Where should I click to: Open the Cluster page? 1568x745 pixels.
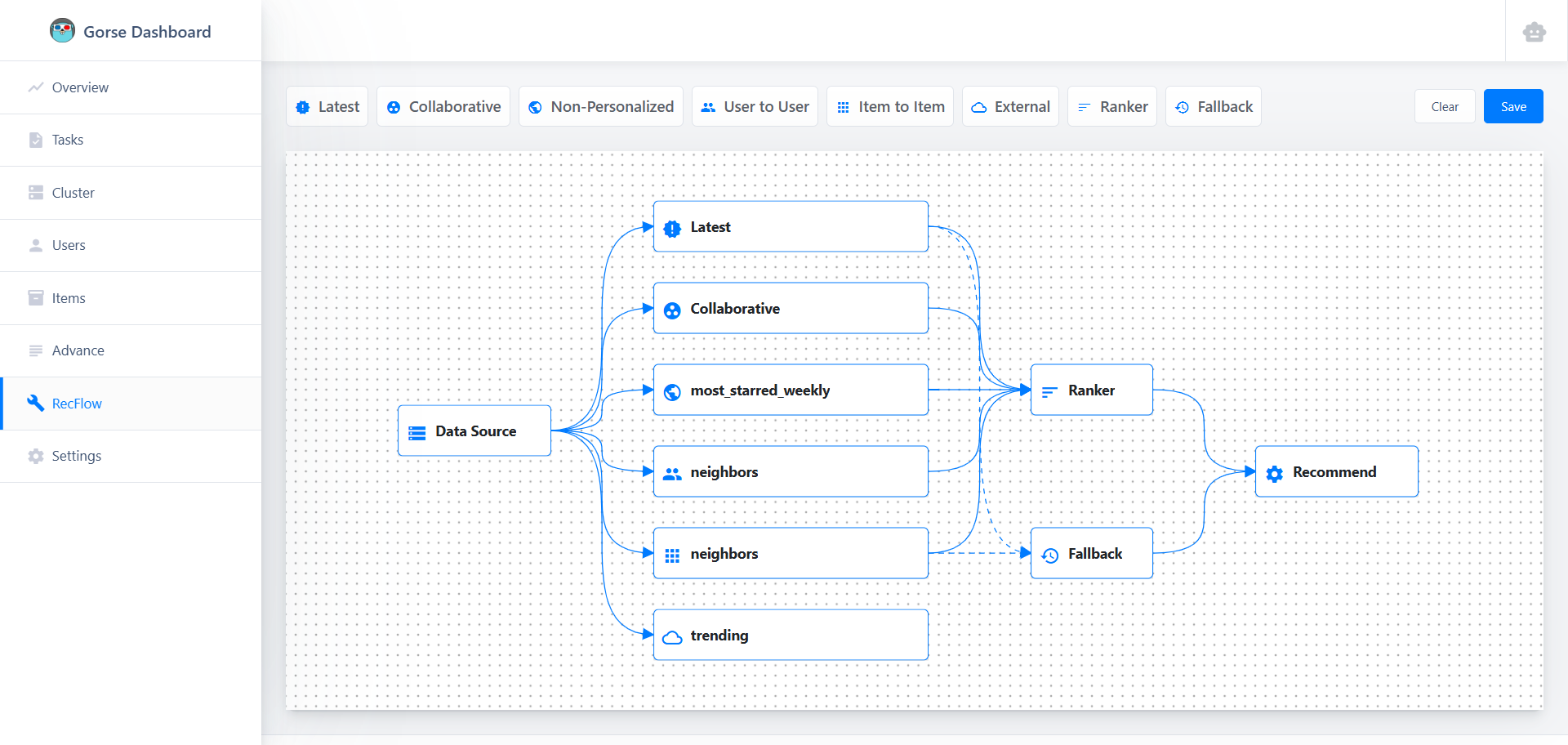(x=73, y=193)
